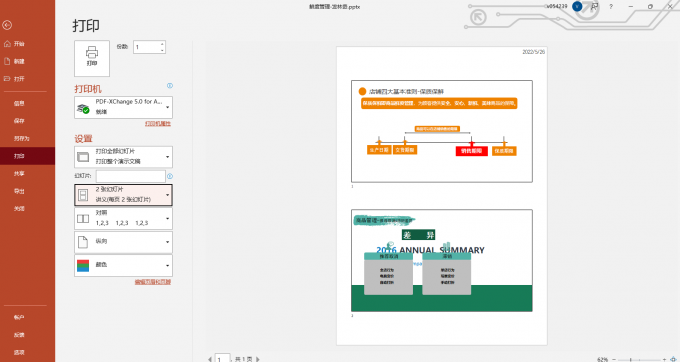Click in the slides range input field
Screen dimensions: 680x362
[131, 176]
